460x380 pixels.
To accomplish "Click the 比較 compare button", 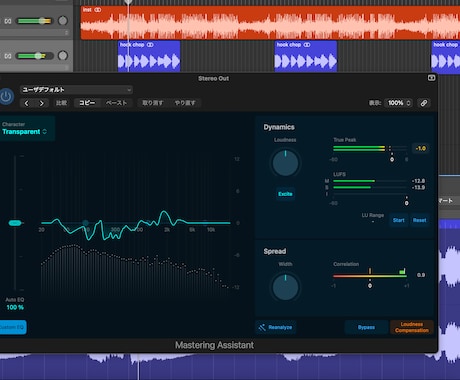I will point(61,103).
